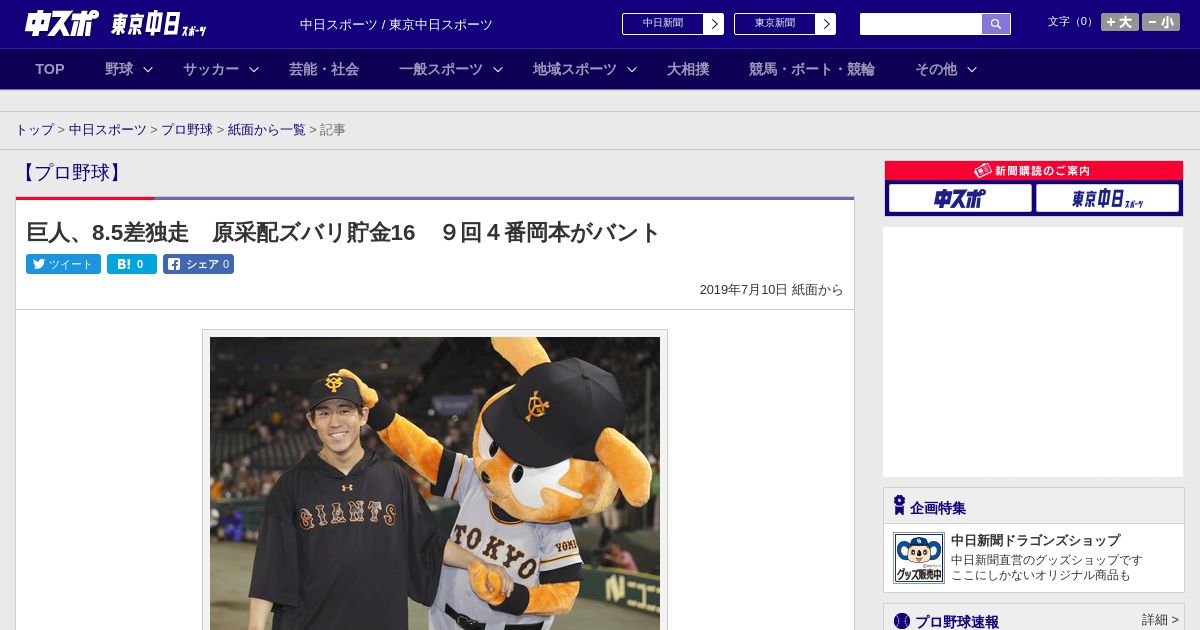The width and height of the screenshot is (1200, 630).
Task: Focus the site search input field
Action: click(x=921, y=24)
